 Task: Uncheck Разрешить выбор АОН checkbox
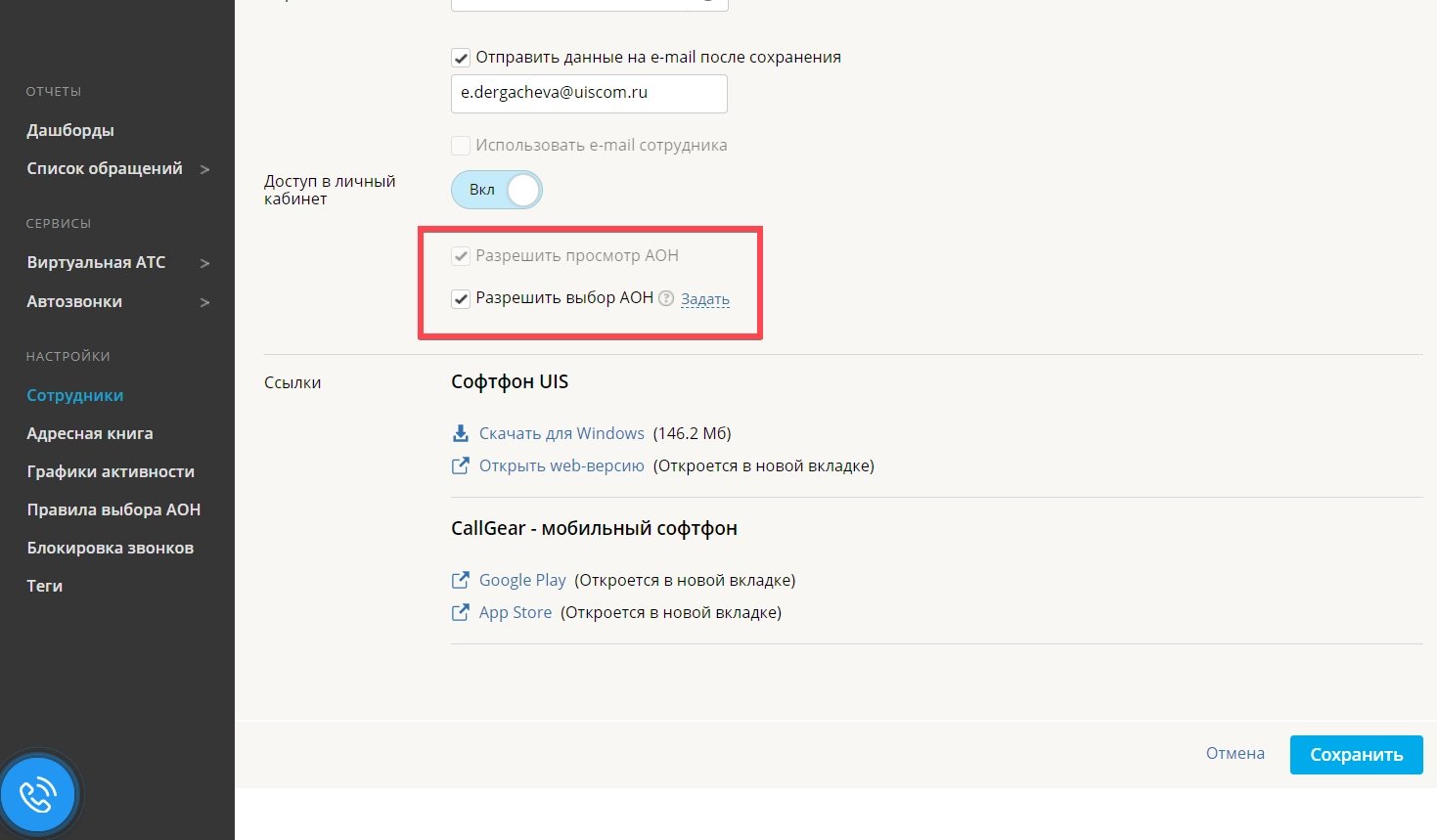(461, 299)
